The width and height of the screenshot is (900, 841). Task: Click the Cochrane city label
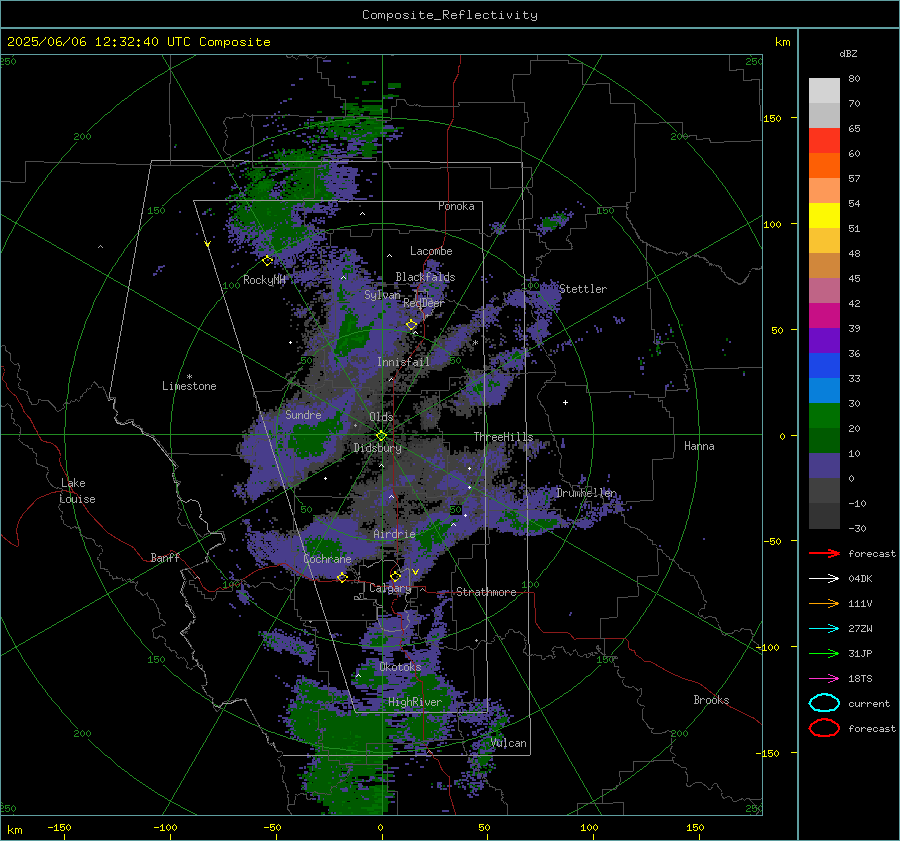coord(327,559)
